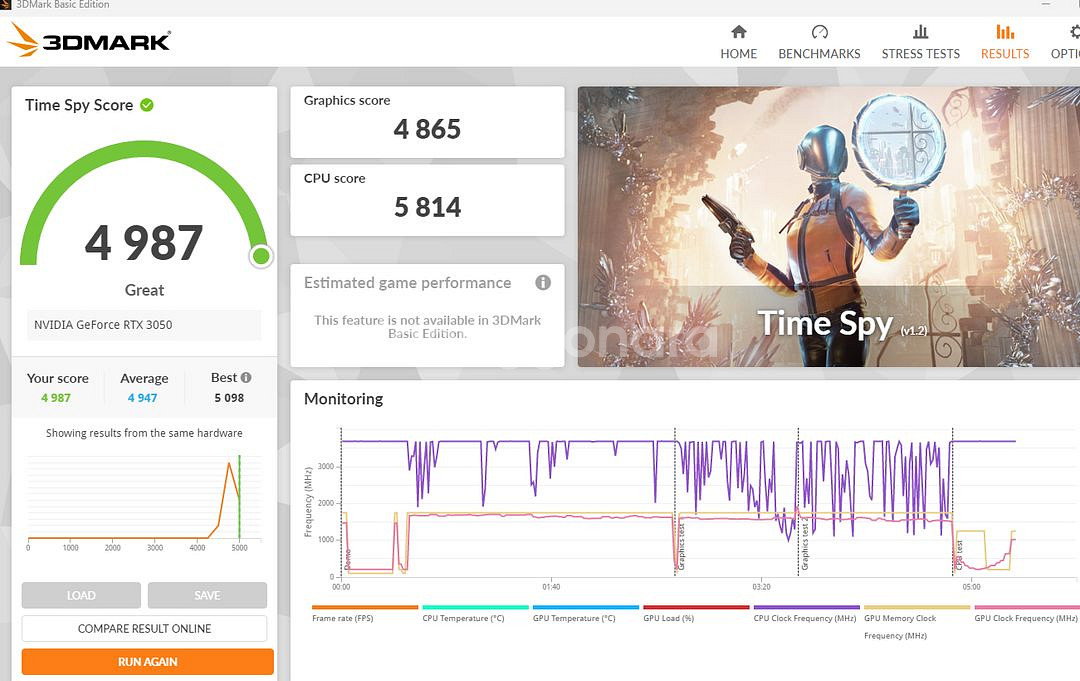Toggle the CPU Temperature legend color

pos(475,607)
